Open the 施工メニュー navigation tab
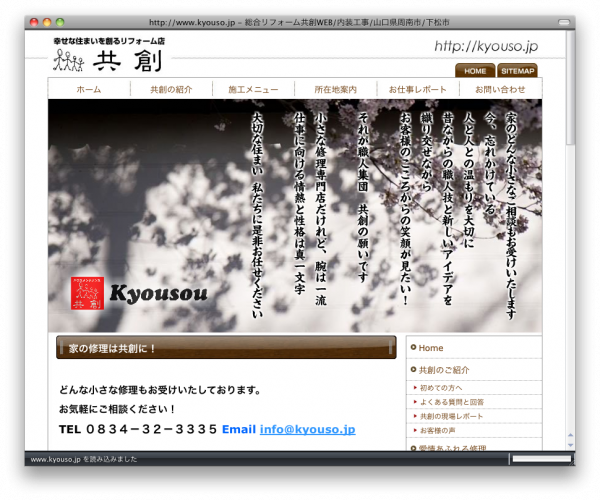600x500 pixels. (253, 90)
